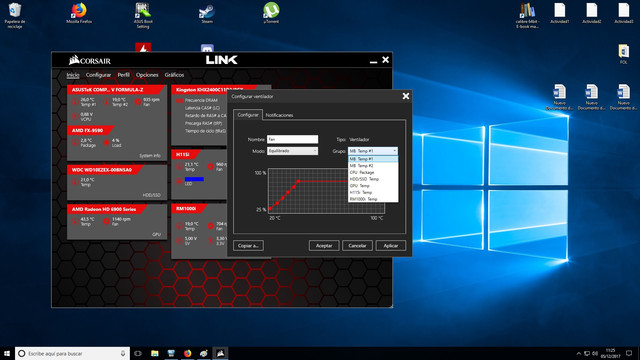Click the Aceptar button
The height and width of the screenshot is (360, 640).
coord(324,246)
